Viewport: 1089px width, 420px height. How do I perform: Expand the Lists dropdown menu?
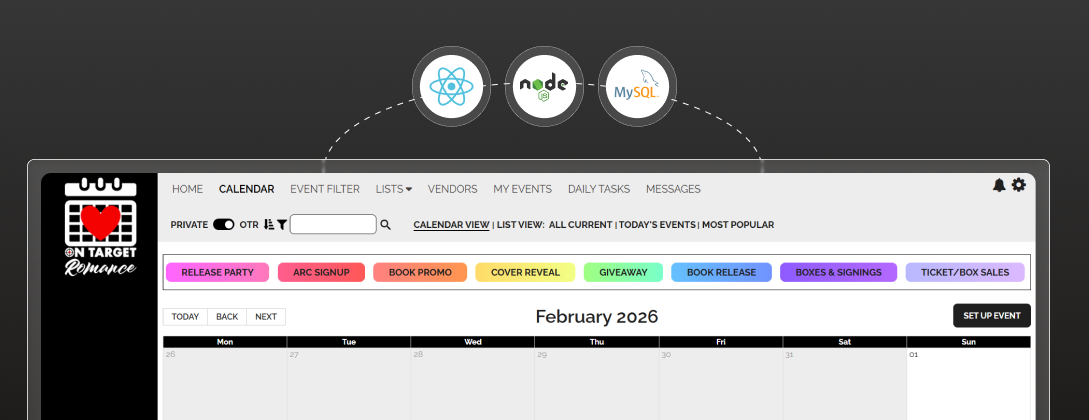pos(393,189)
